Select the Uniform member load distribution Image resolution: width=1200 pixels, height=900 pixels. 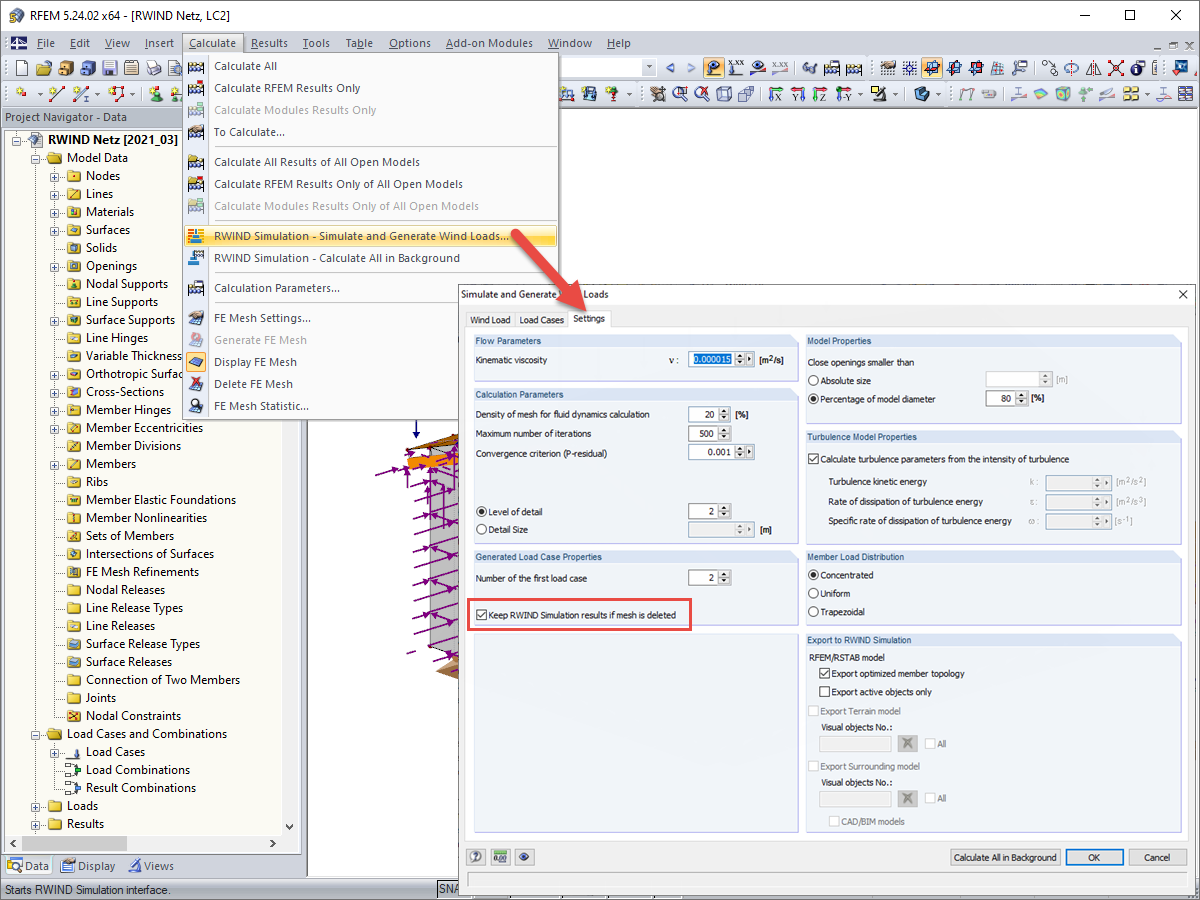coord(813,593)
